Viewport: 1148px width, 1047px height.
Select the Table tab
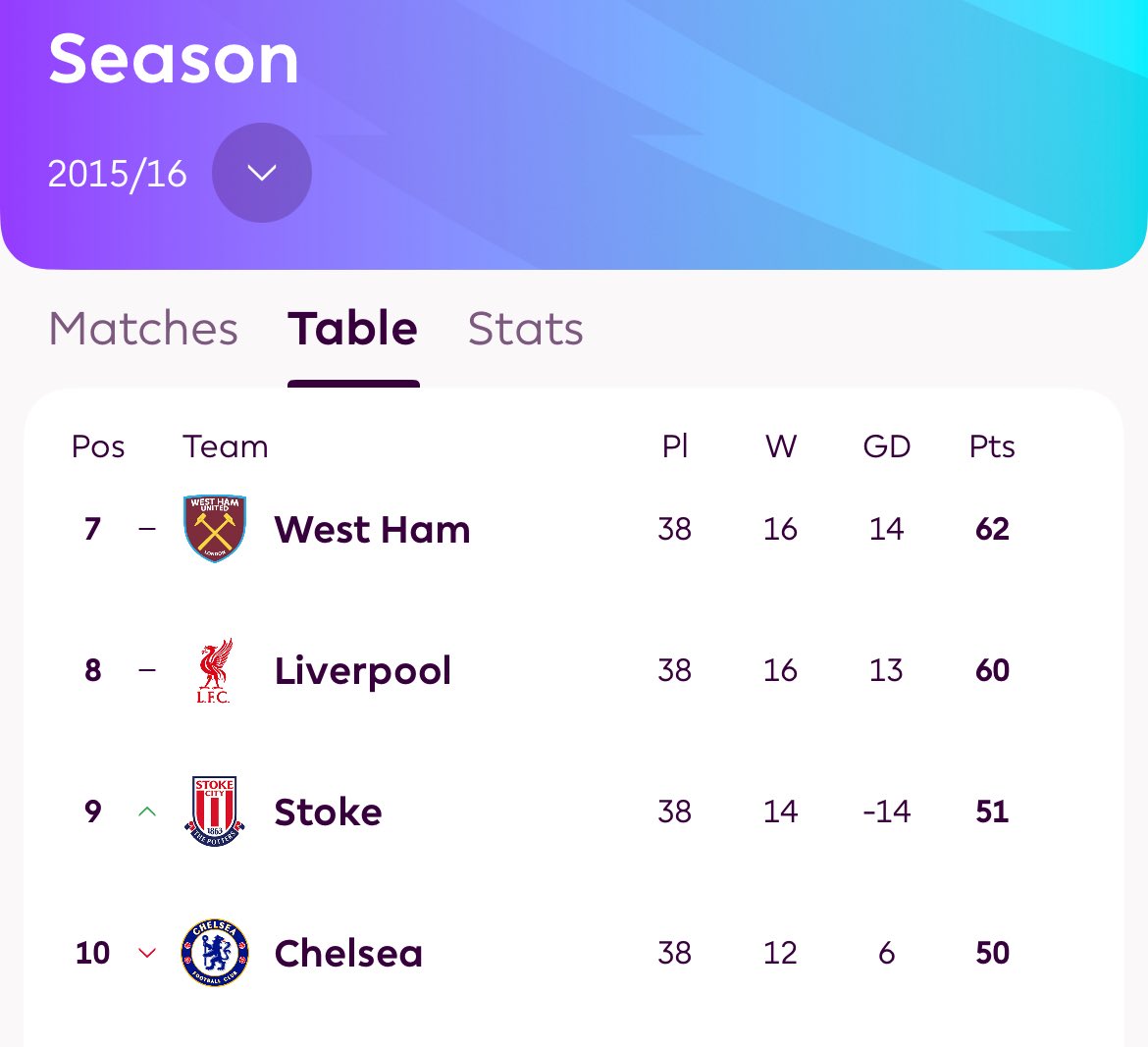353,328
